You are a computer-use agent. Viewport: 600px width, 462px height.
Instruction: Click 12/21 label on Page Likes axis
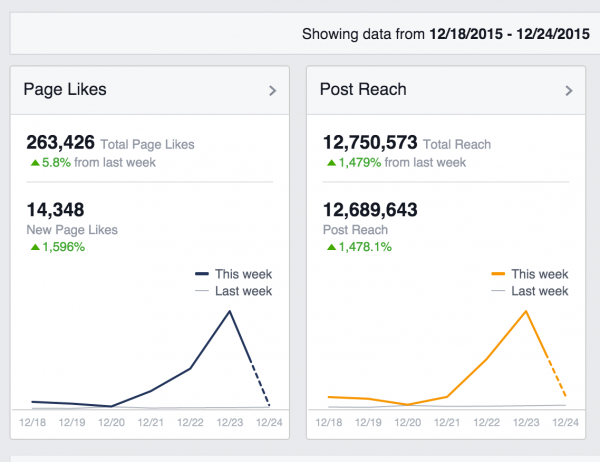150,423
